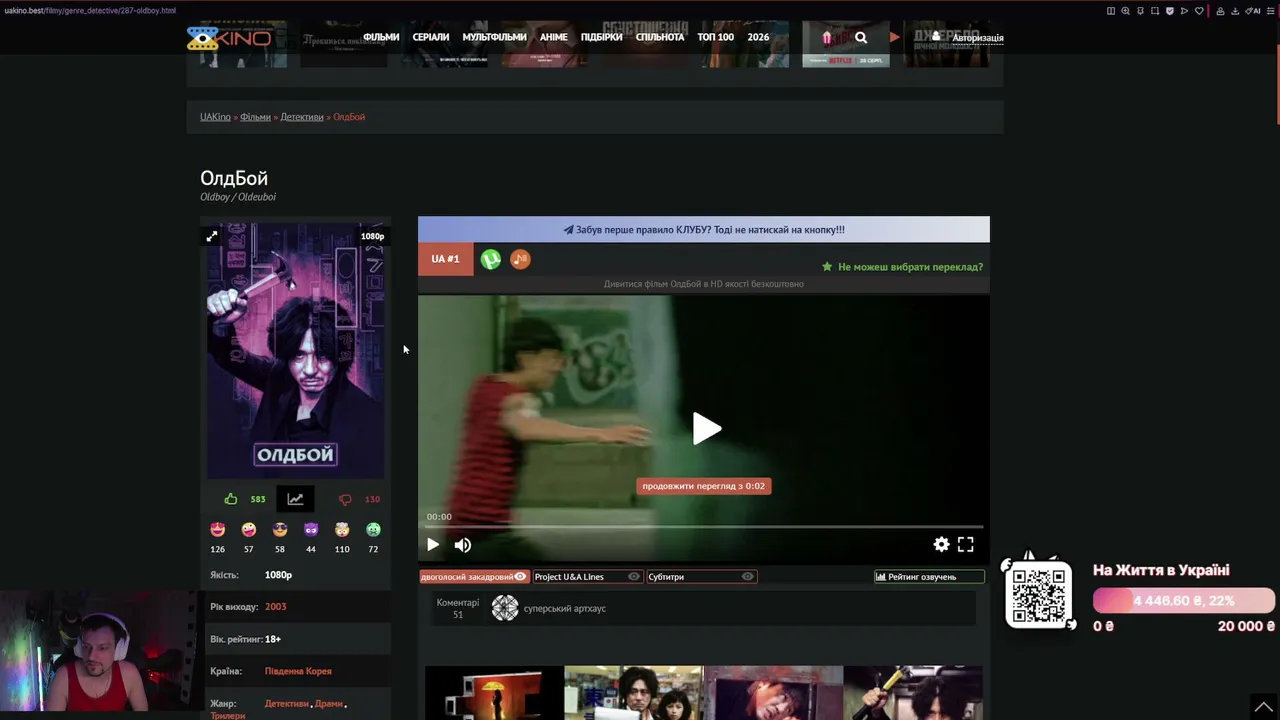Click the browser pin icon
Image resolution: width=1280 pixels, height=720 pixels.
[x=1140, y=11]
